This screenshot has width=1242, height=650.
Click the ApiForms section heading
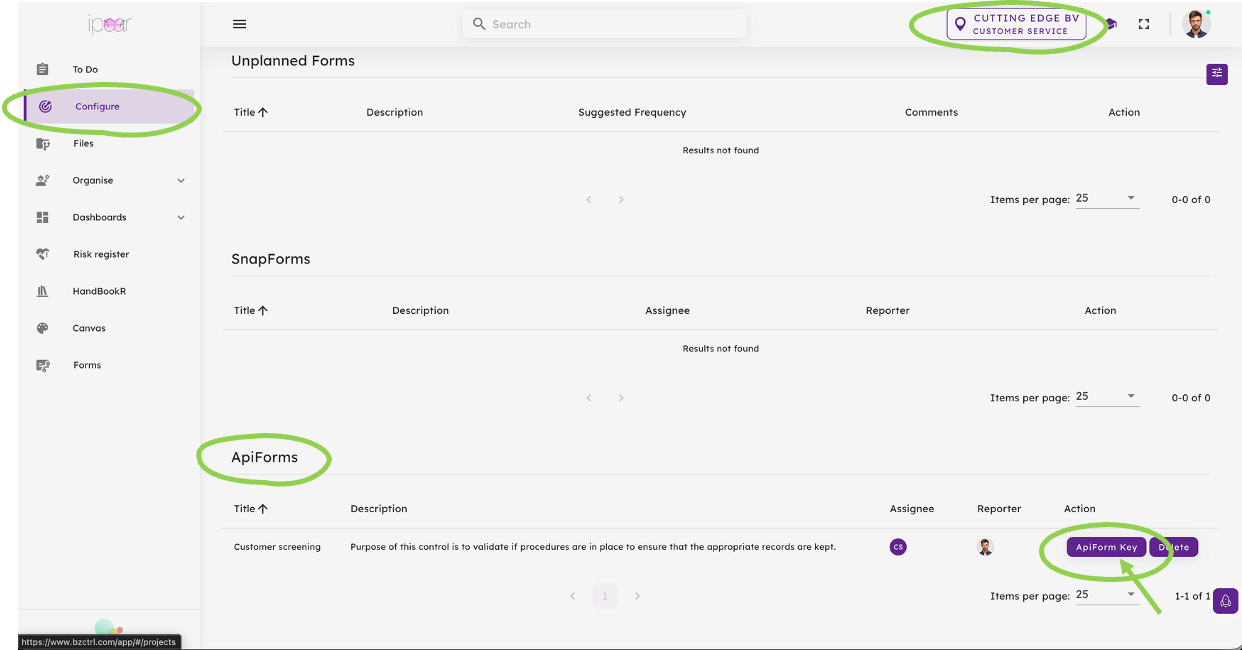coord(264,457)
